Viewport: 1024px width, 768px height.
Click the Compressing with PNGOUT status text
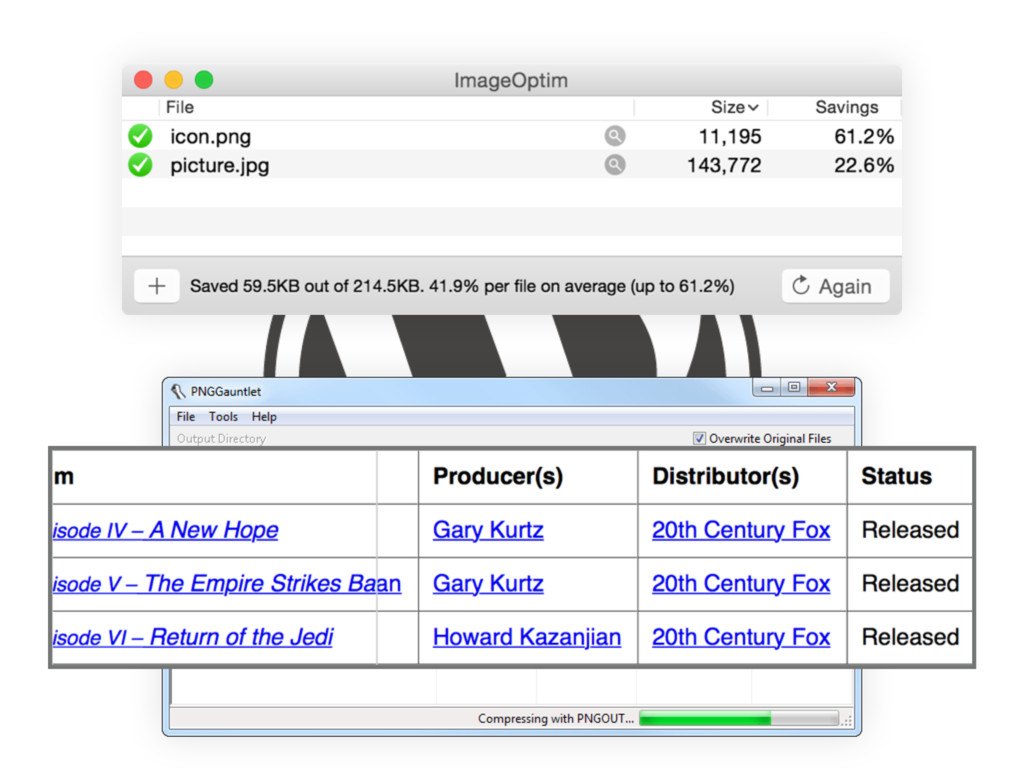click(556, 719)
